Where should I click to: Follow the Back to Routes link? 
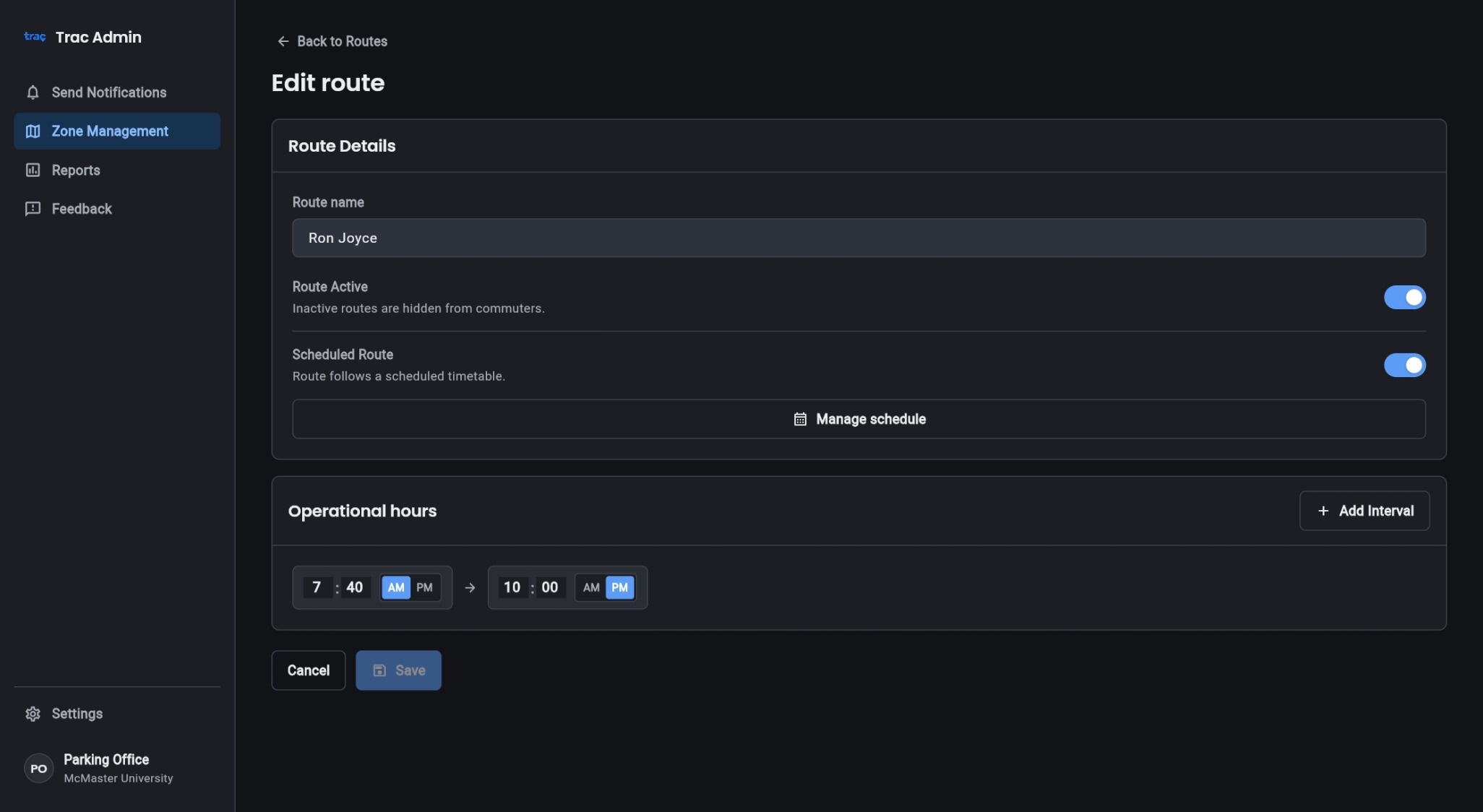[x=332, y=41]
